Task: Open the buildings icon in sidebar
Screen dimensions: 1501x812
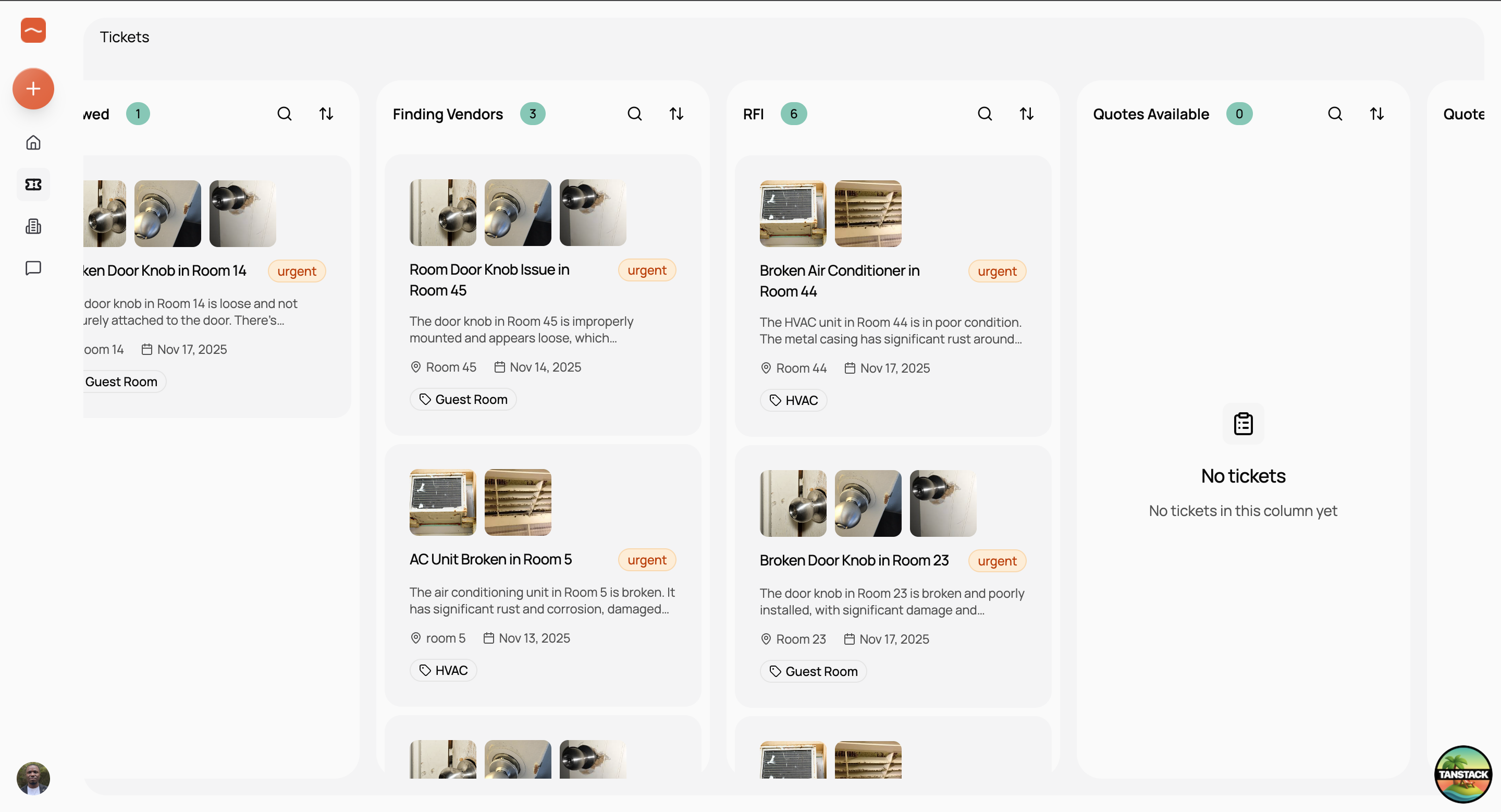Action: tap(33, 226)
